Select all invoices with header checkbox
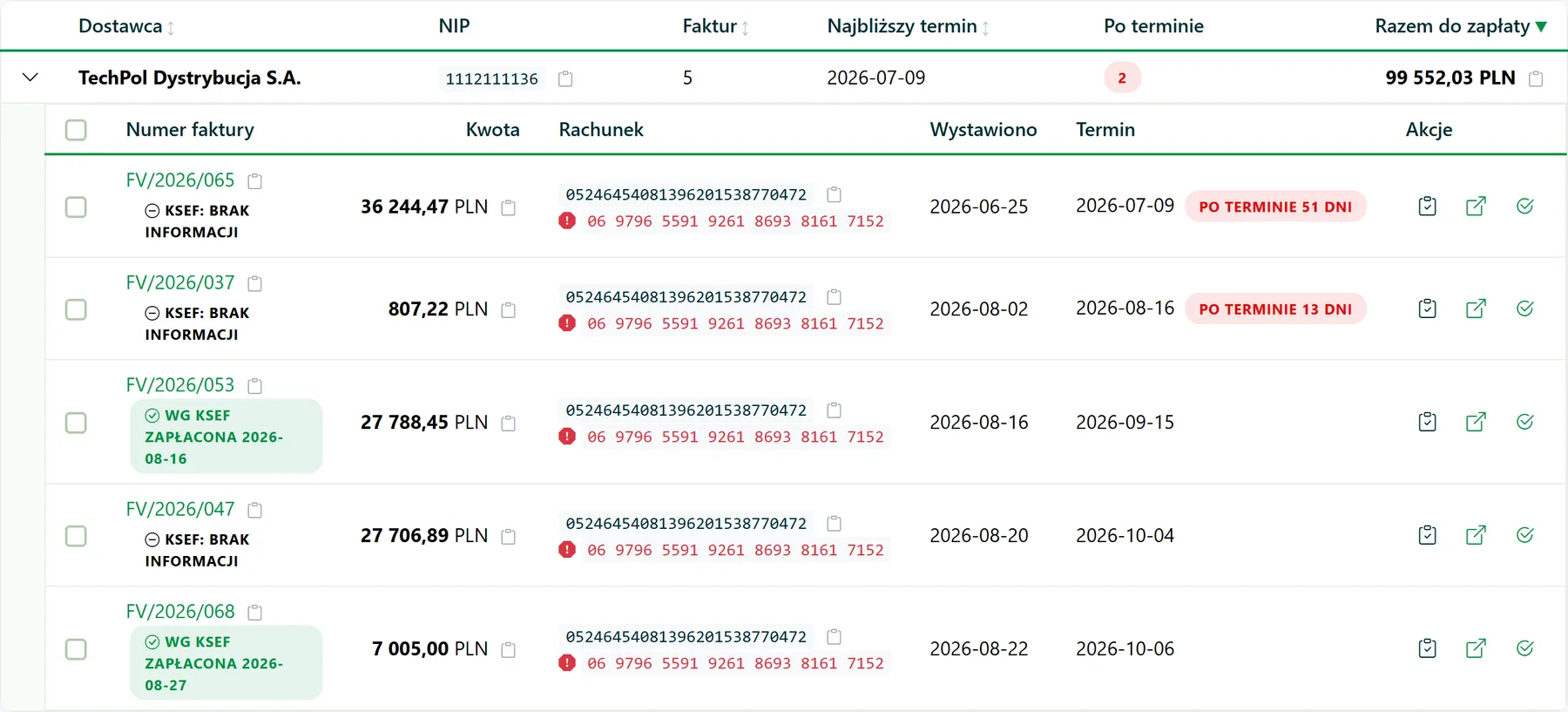The width and height of the screenshot is (1568, 712). click(76, 130)
